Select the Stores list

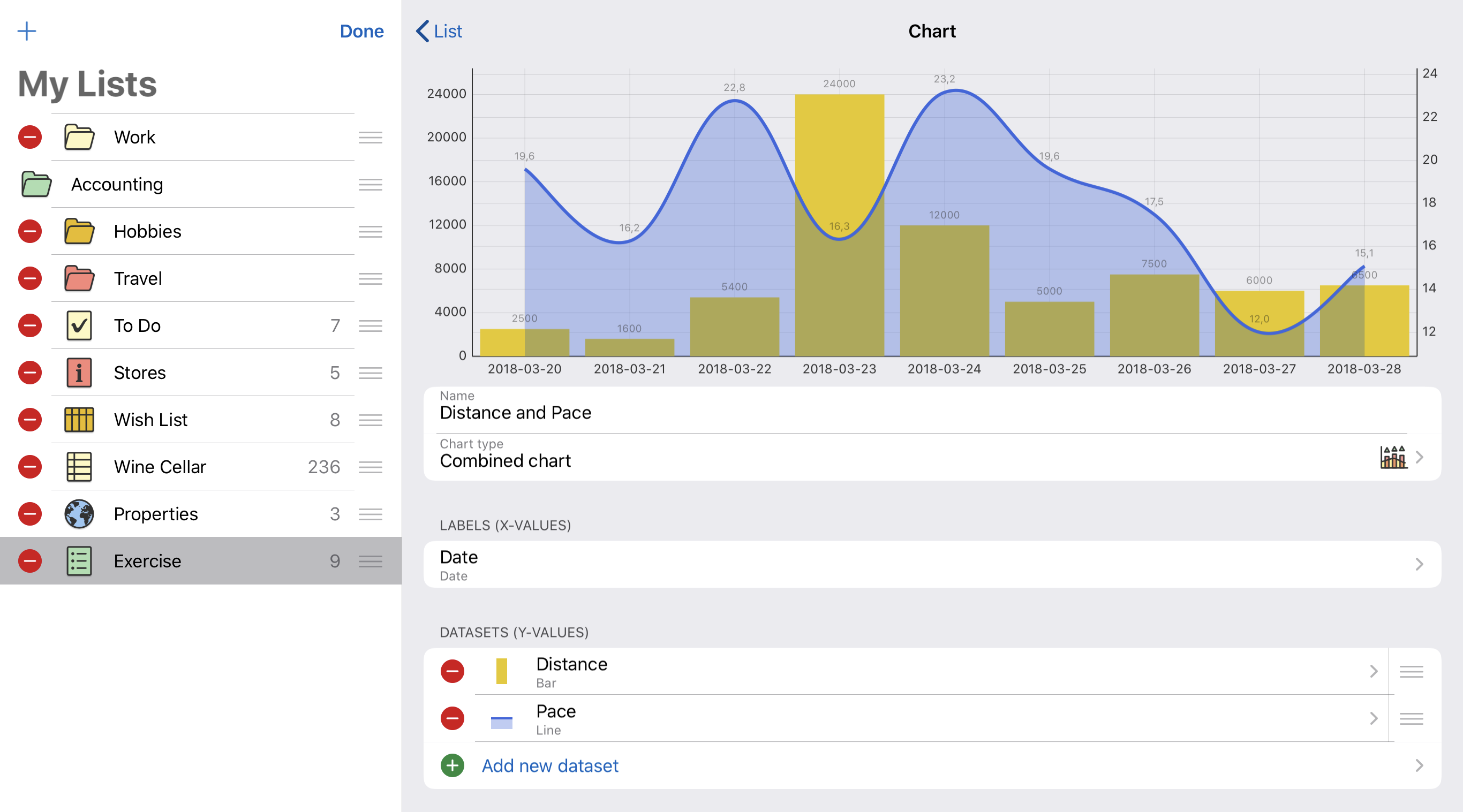pos(140,373)
